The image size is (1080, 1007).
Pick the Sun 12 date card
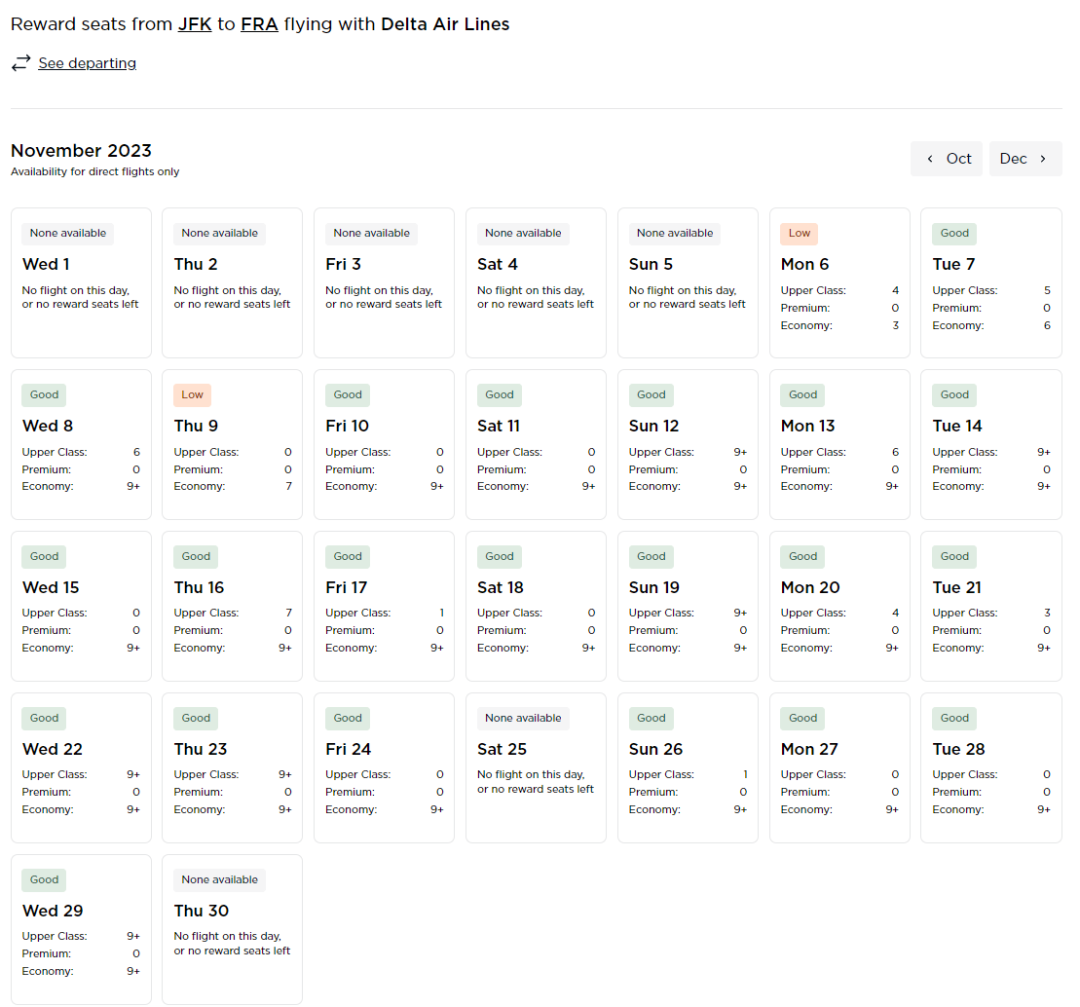coord(687,444)
